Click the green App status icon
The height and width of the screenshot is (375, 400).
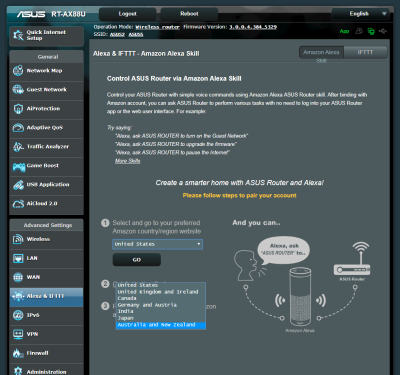point(344,31)
